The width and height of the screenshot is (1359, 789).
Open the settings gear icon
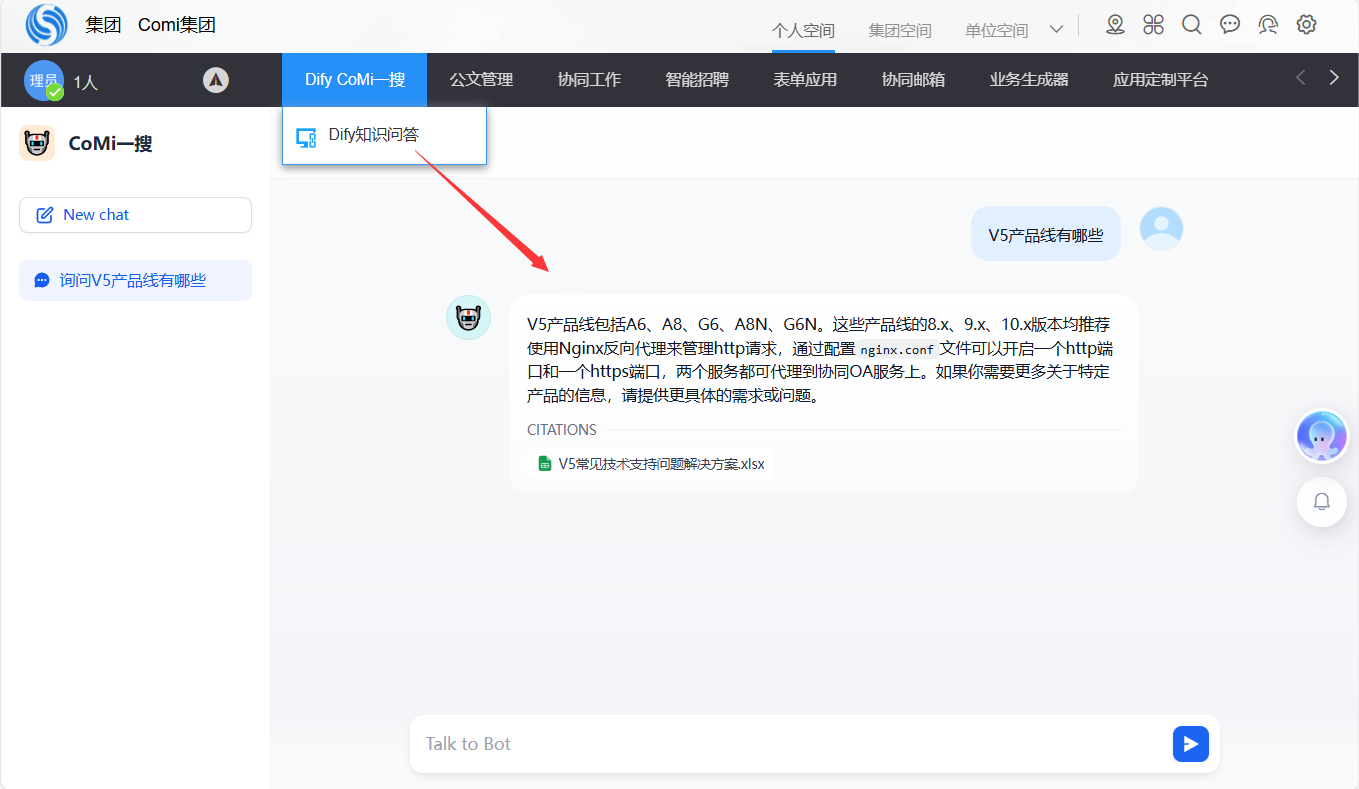click(1306, 25)
